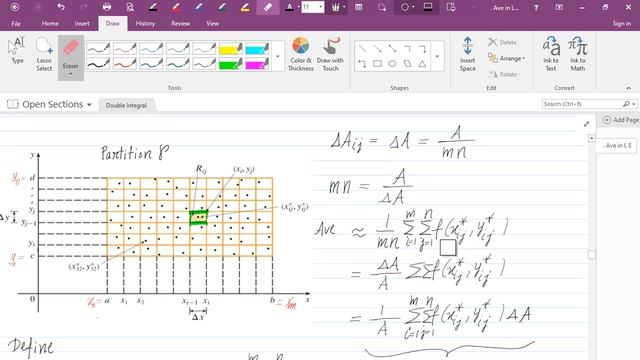Click the Add Page button
The image size is (640, 360).
[x=620, y=120]
